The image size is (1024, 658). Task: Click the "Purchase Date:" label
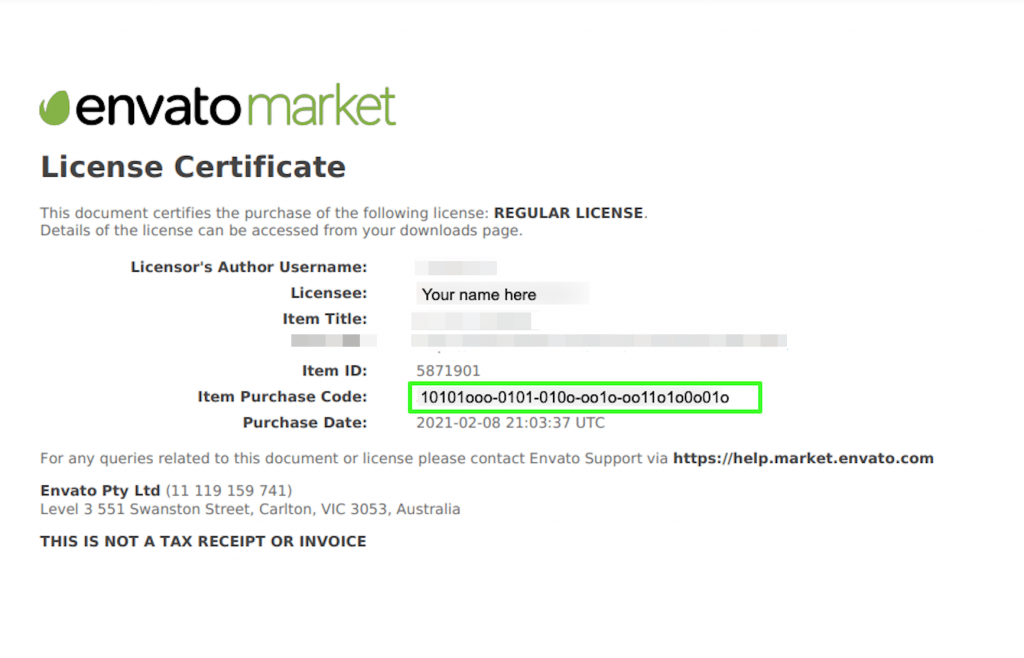pos(305,423)
